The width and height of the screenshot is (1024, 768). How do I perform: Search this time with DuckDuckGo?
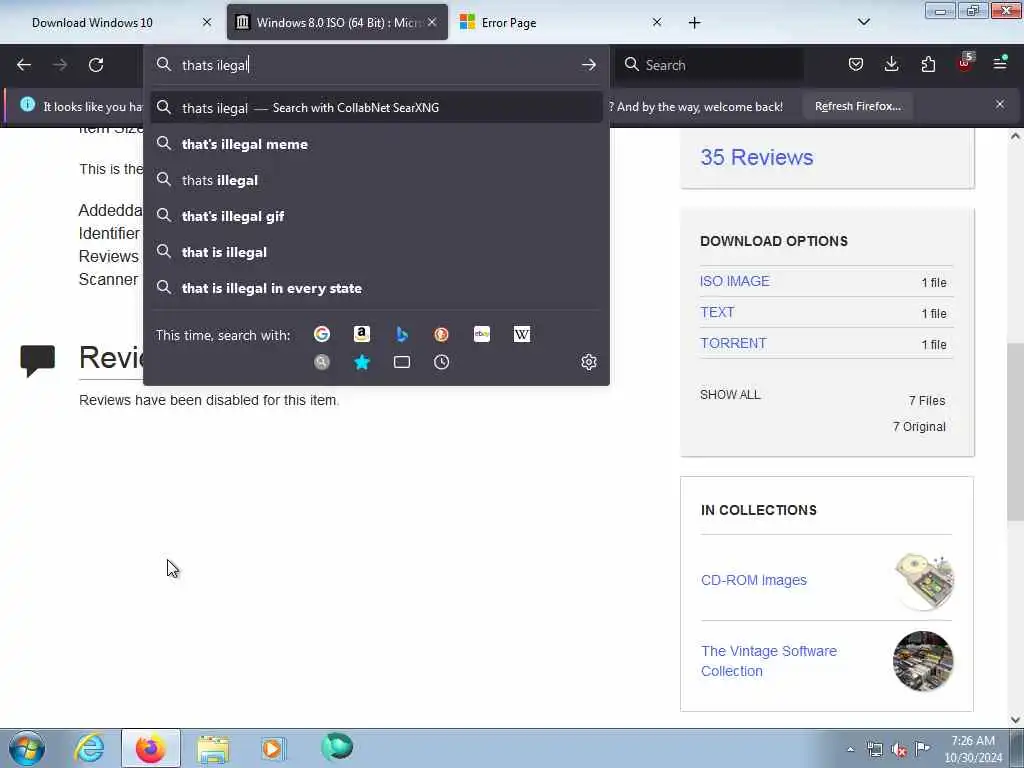coord(441,334)
